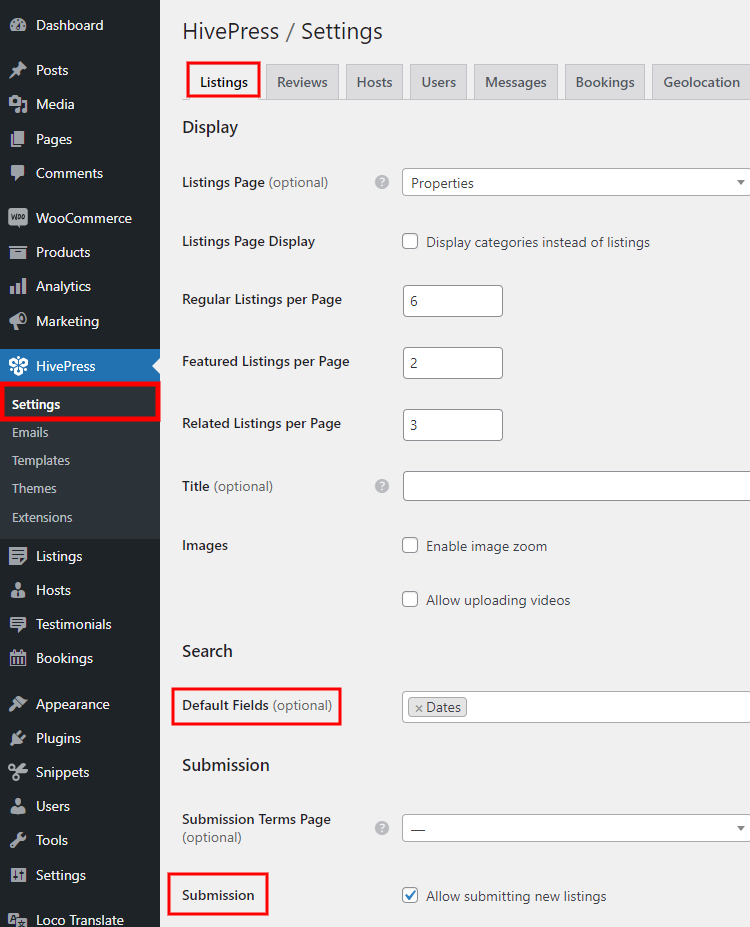Click the Dashboard gauge icon
750x927 pixels.
18,25
